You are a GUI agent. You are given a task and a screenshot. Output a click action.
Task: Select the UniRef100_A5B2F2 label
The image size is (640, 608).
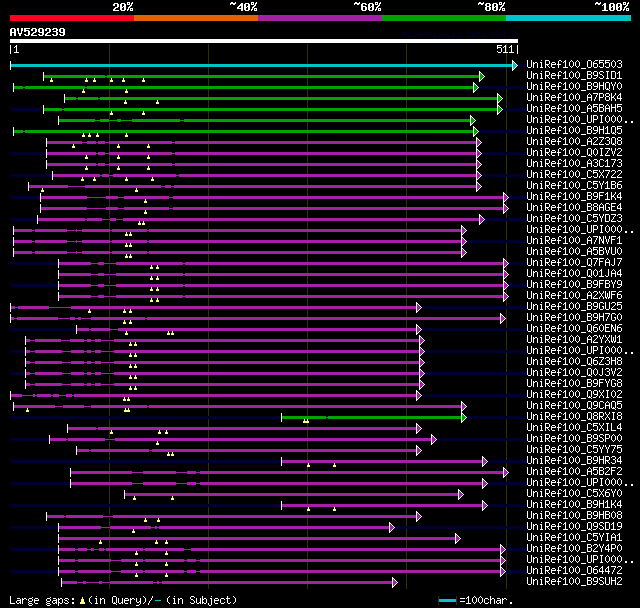574,472
